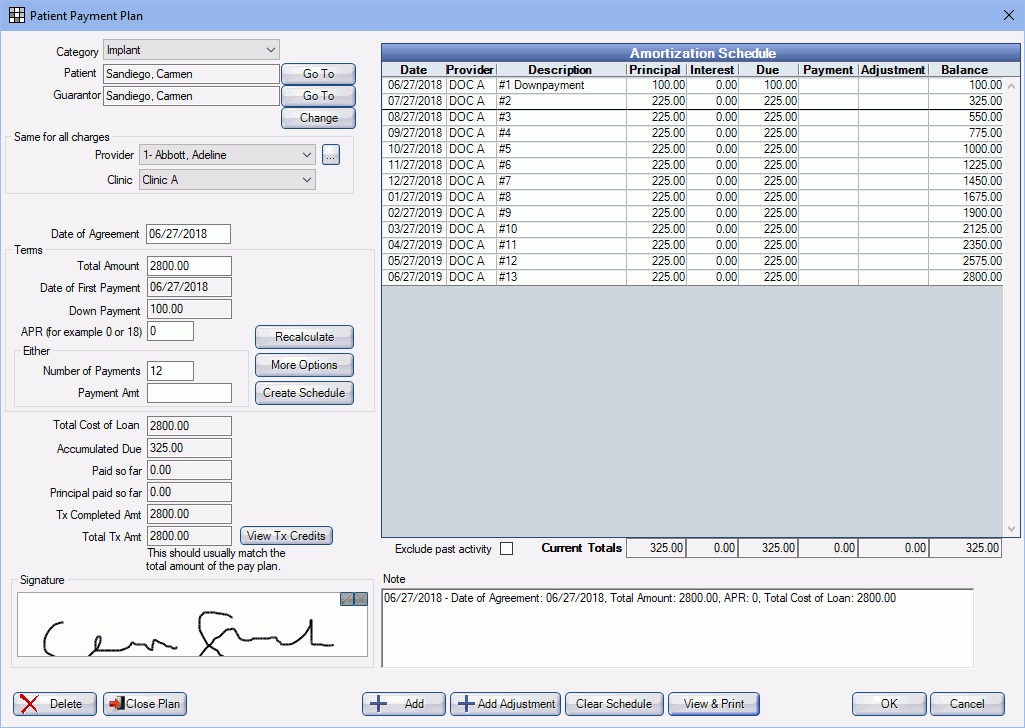
Task: Click the Close Plan button
Action: click(x=145, y=704)
